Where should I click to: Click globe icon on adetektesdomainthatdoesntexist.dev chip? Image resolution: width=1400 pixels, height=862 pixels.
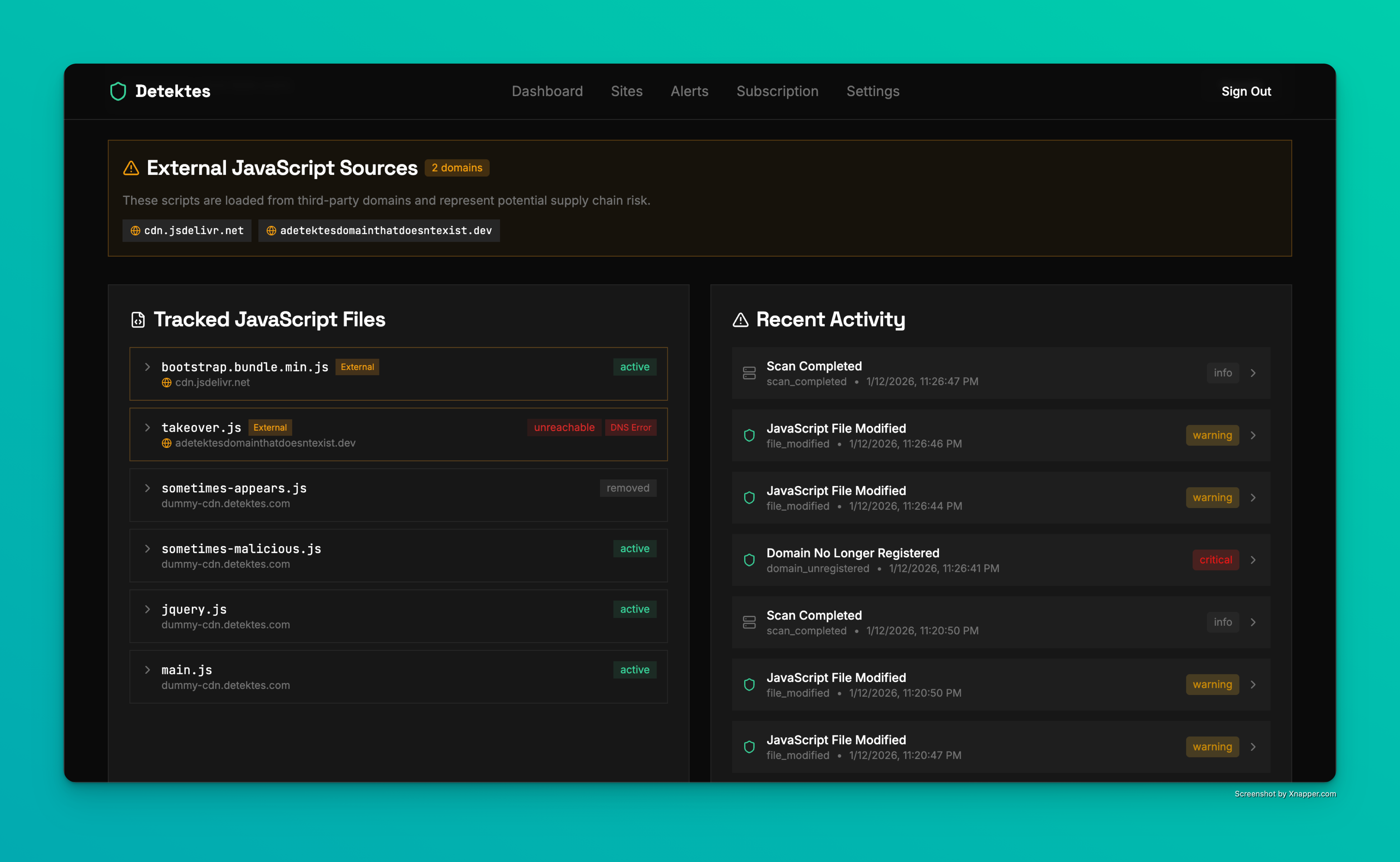pos(271,231)
